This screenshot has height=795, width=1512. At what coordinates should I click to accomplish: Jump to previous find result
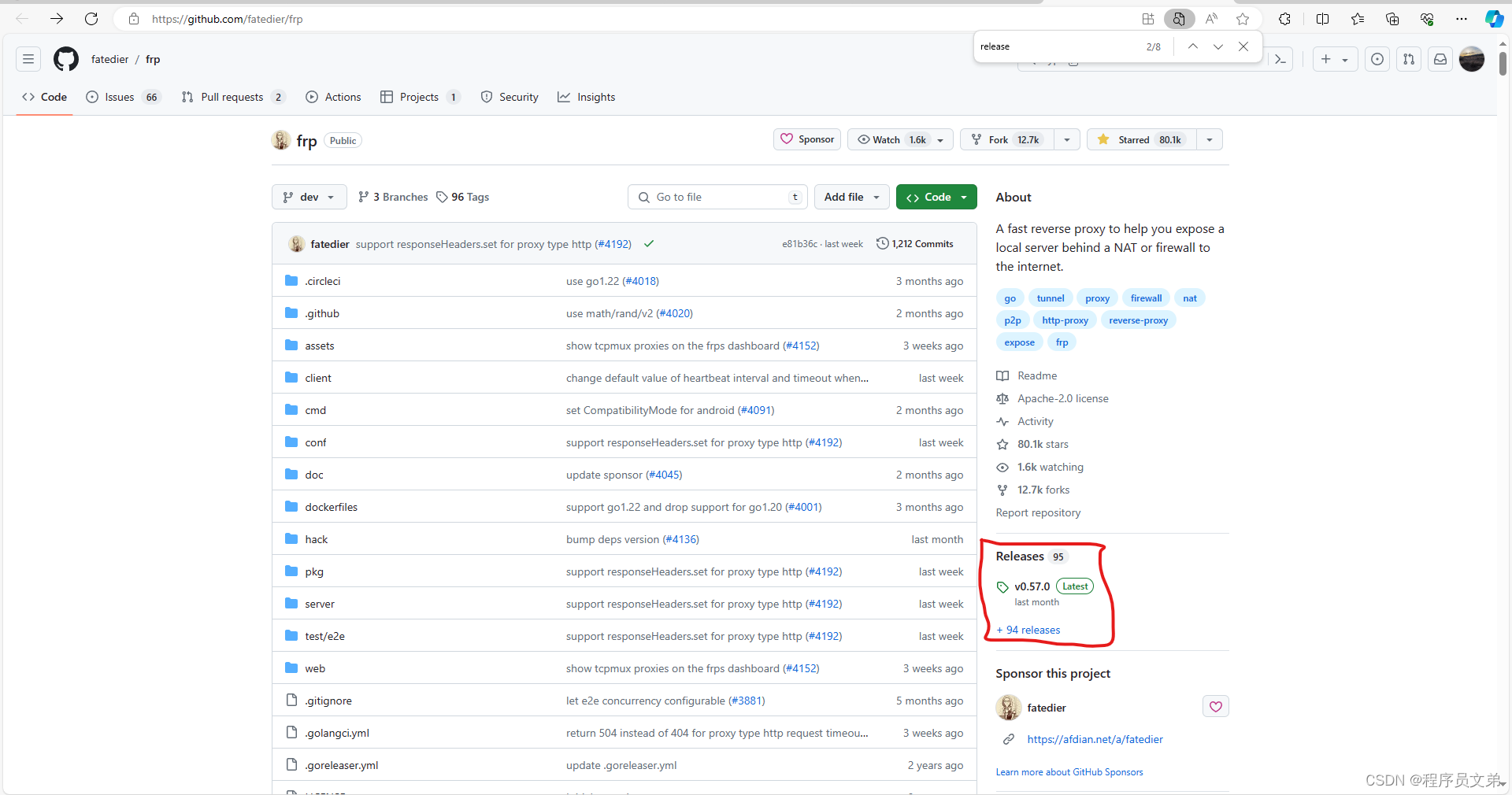click(1193, 46)
